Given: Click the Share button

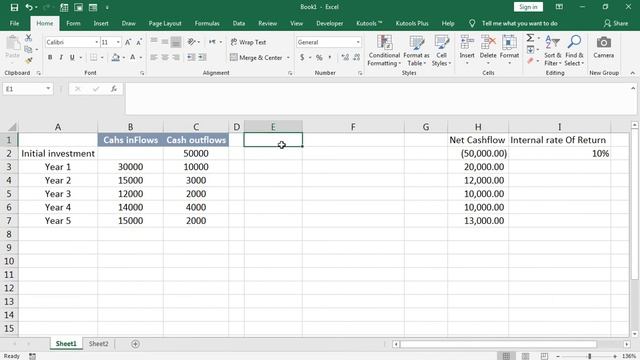Looking at the screenshot, I should [616, 24].
